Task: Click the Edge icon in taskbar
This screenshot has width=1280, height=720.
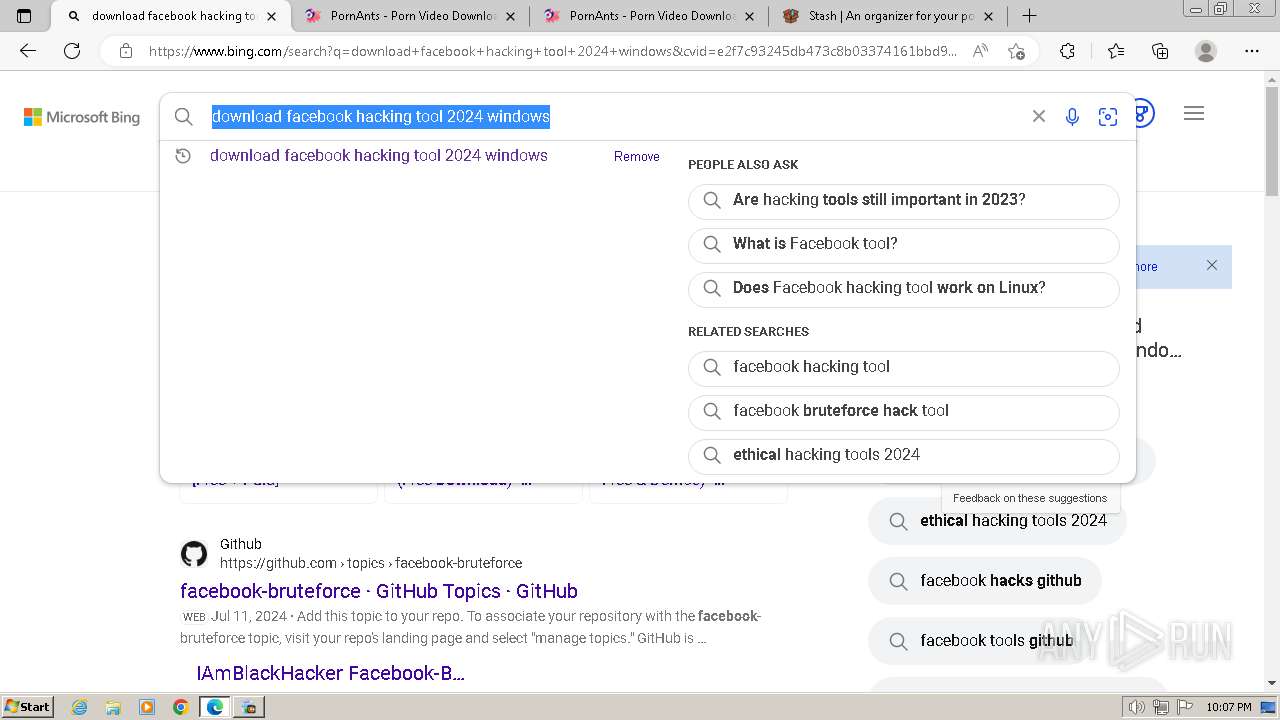Action: coord(214,707)
